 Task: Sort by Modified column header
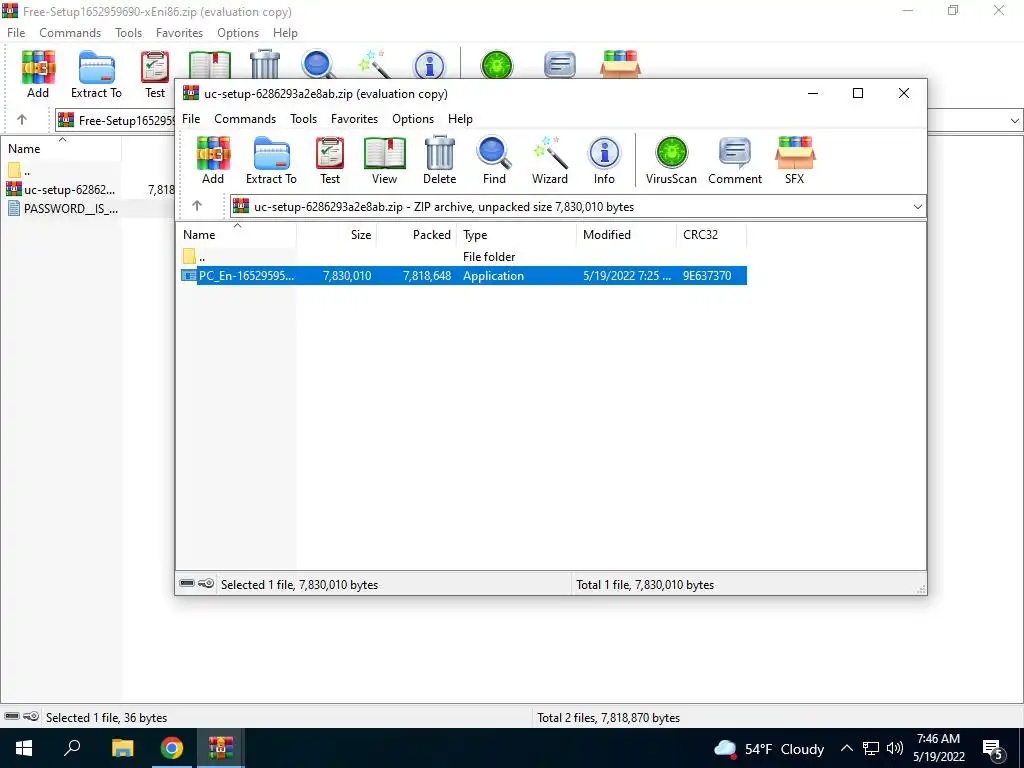(x=626, y=235)
